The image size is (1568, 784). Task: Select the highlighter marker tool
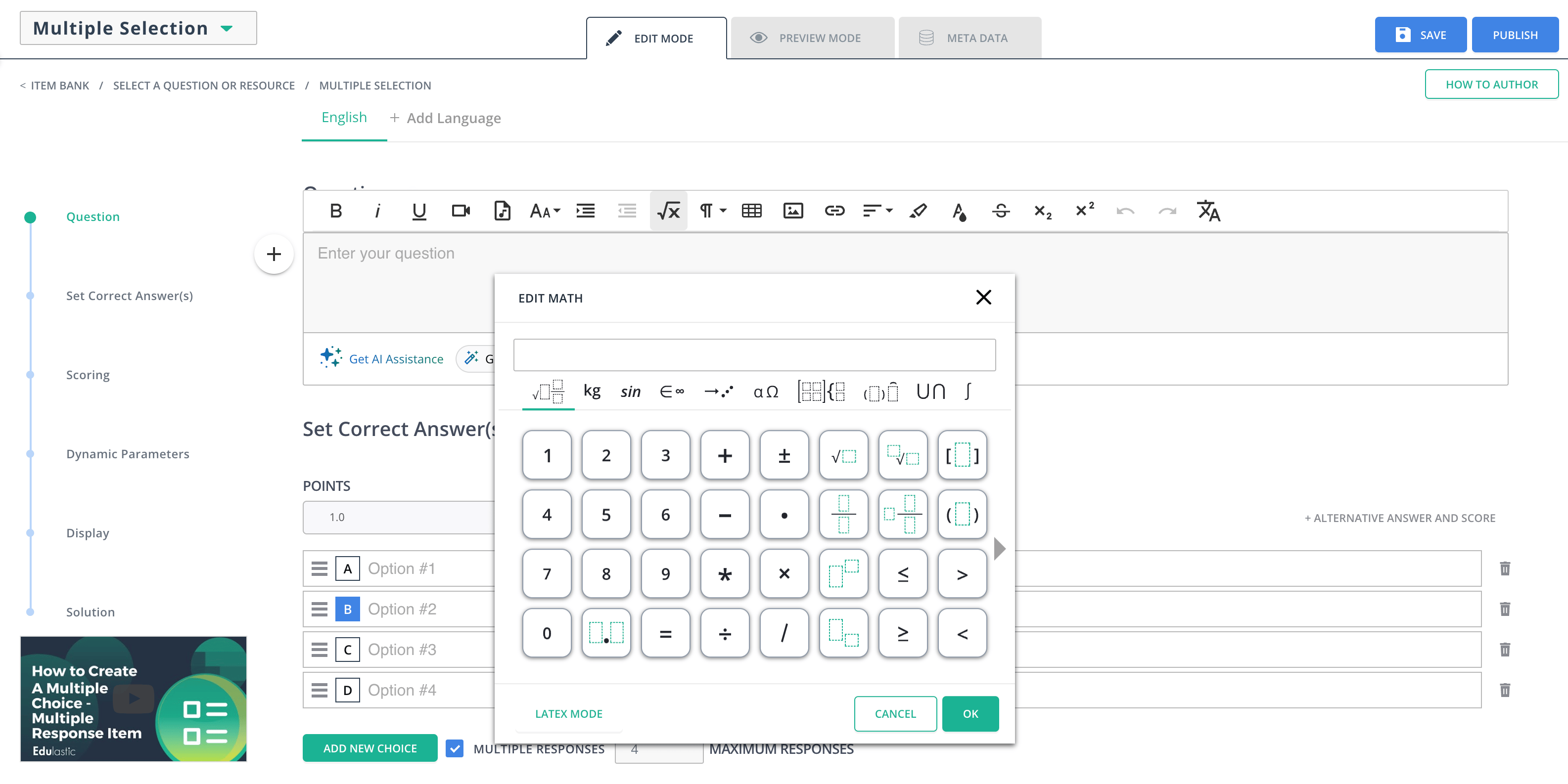pos(918,211)
